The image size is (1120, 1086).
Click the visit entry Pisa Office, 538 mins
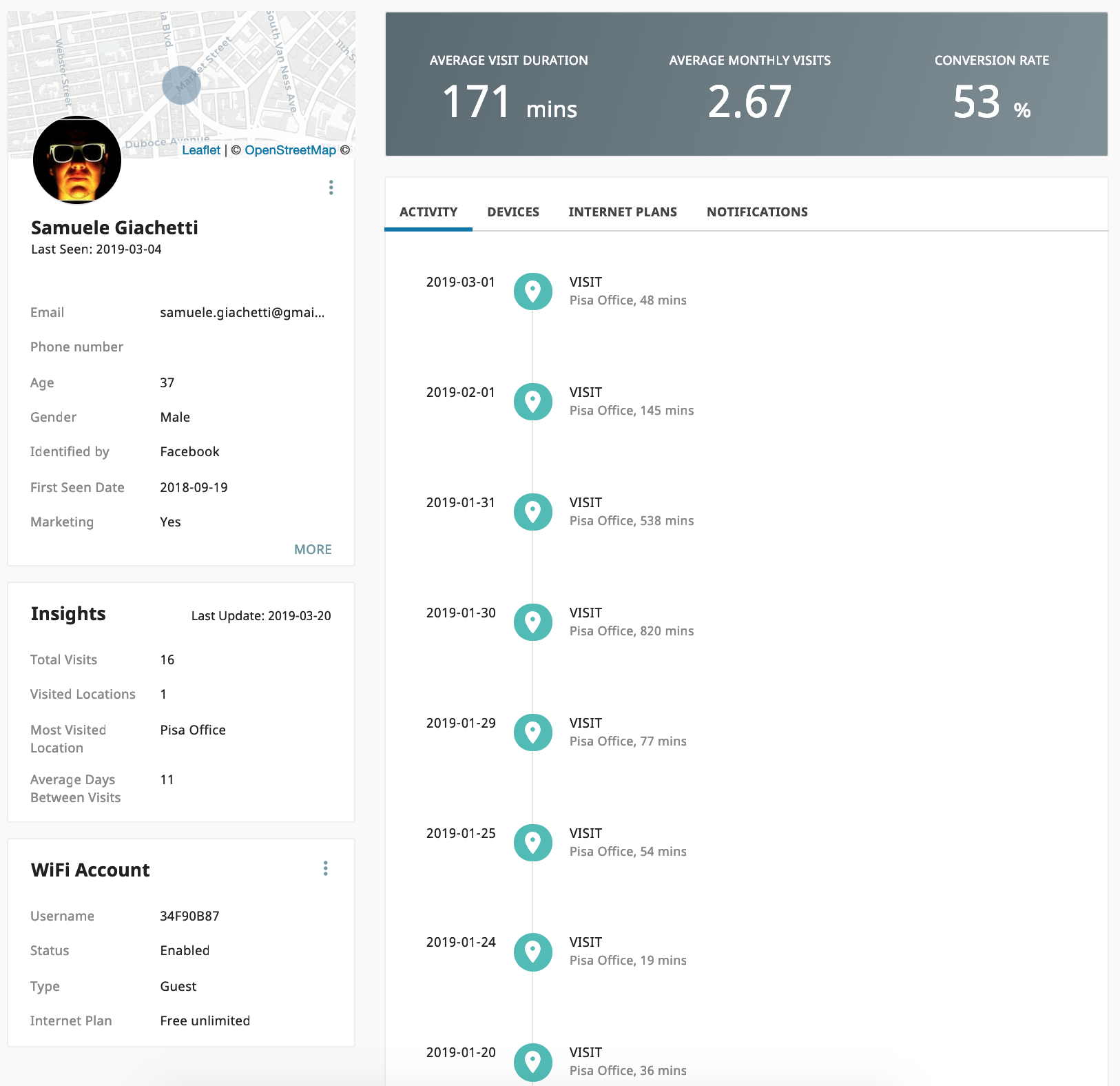click(632, 521)
